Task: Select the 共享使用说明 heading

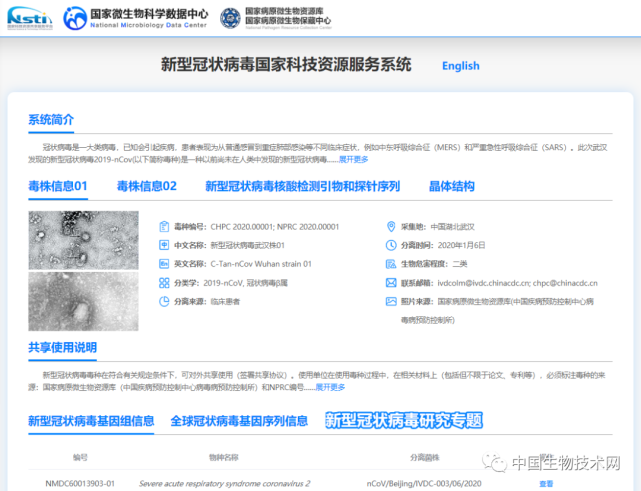Action: click(x=63, y=348)
